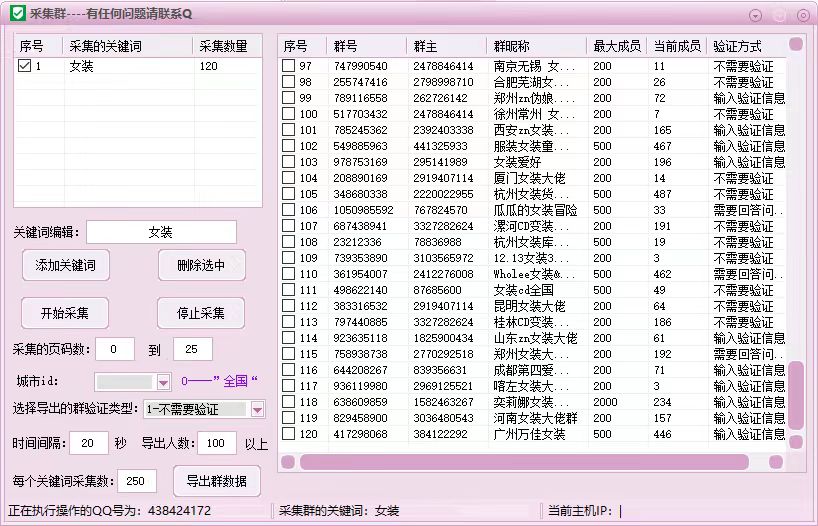Click the vertical scrollbar thumb of group list

coord(796,396)
